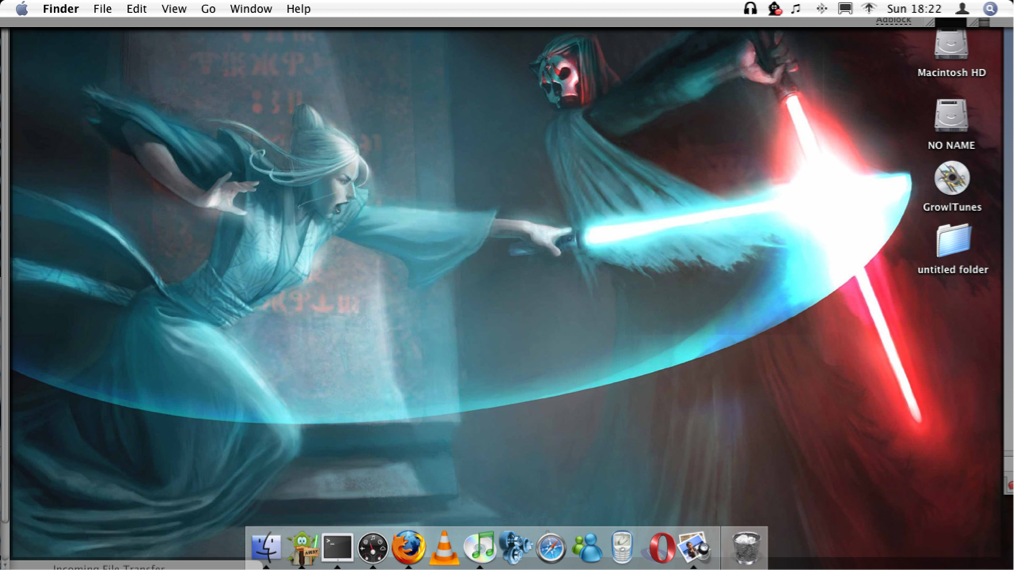Launch Opera browser from Dock
The image size is (1024, 578).
(x=661, y=547)
